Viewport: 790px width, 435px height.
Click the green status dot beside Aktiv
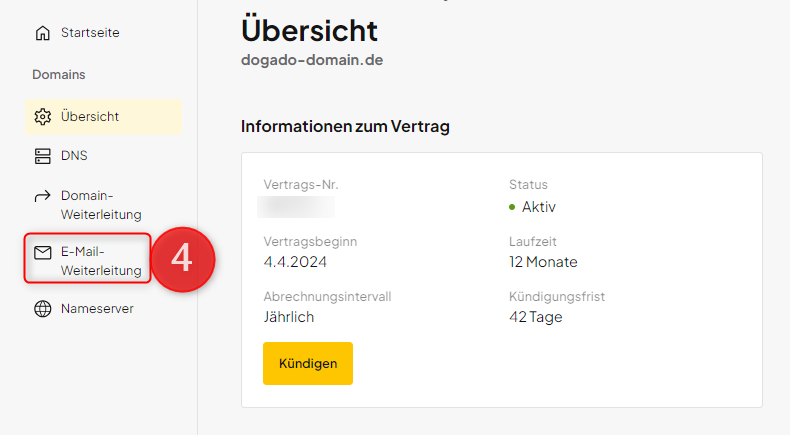[512, 207]
